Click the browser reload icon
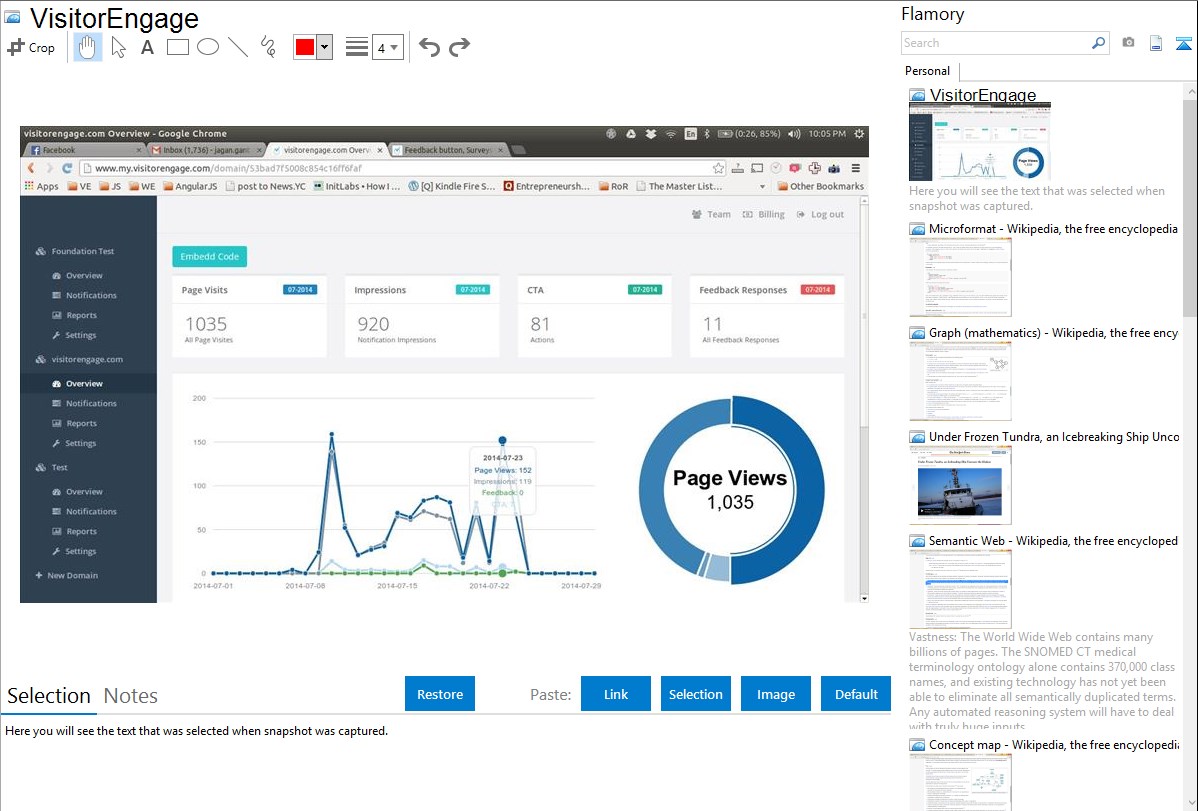 pyautogui.click(x=66, y=168)
